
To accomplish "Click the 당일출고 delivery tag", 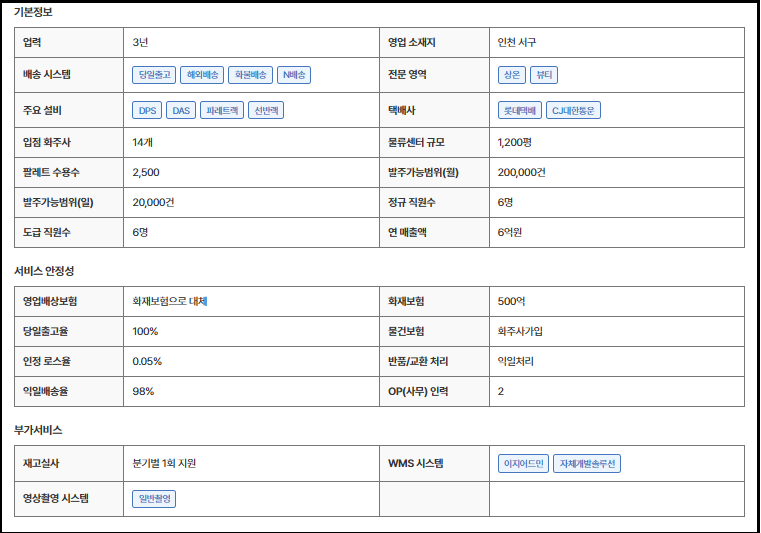I will tap(154, 75).
